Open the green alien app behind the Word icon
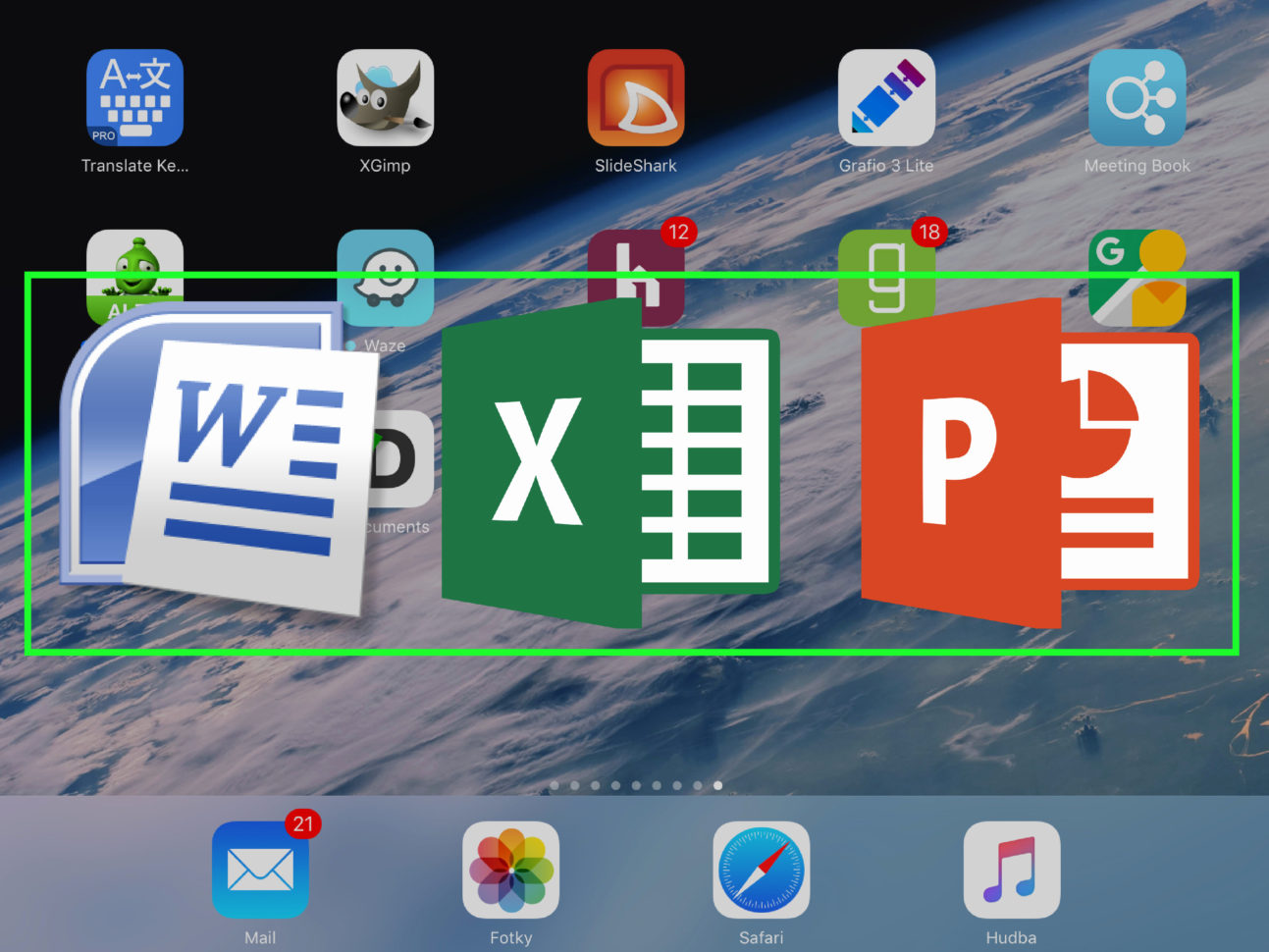 [x=134, y=280]
